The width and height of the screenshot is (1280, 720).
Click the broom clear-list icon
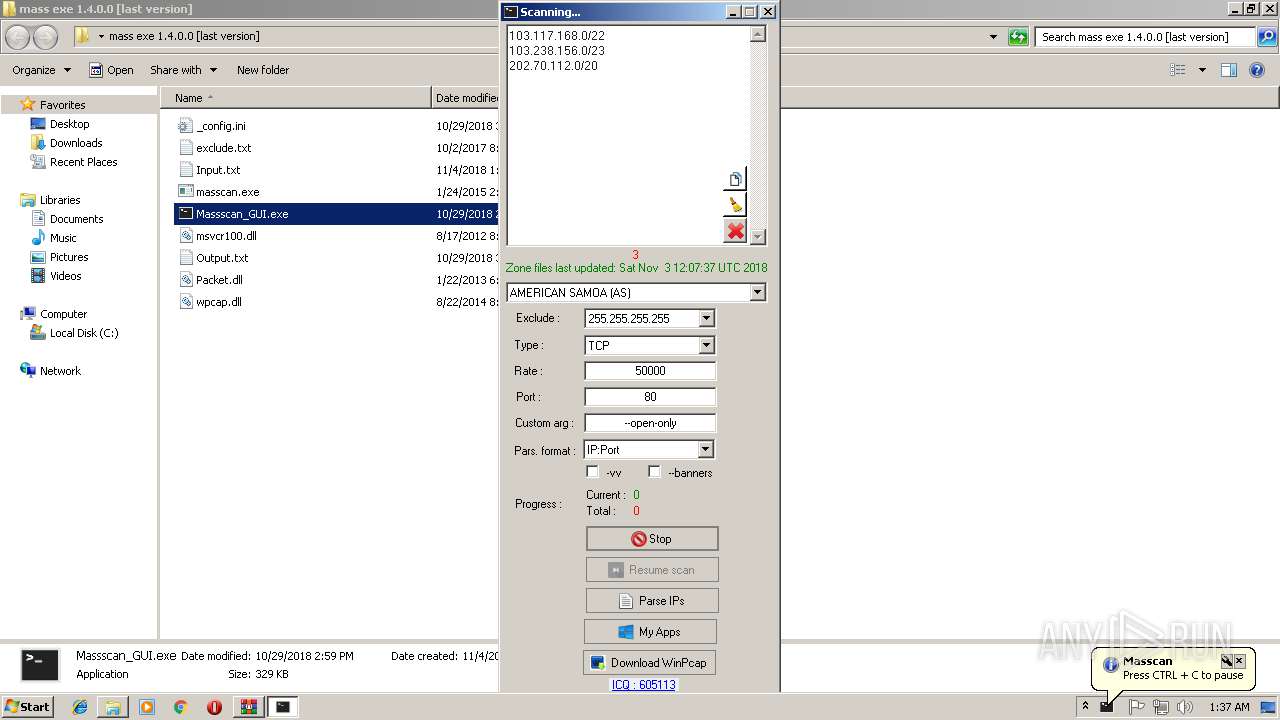pos(736,205)
